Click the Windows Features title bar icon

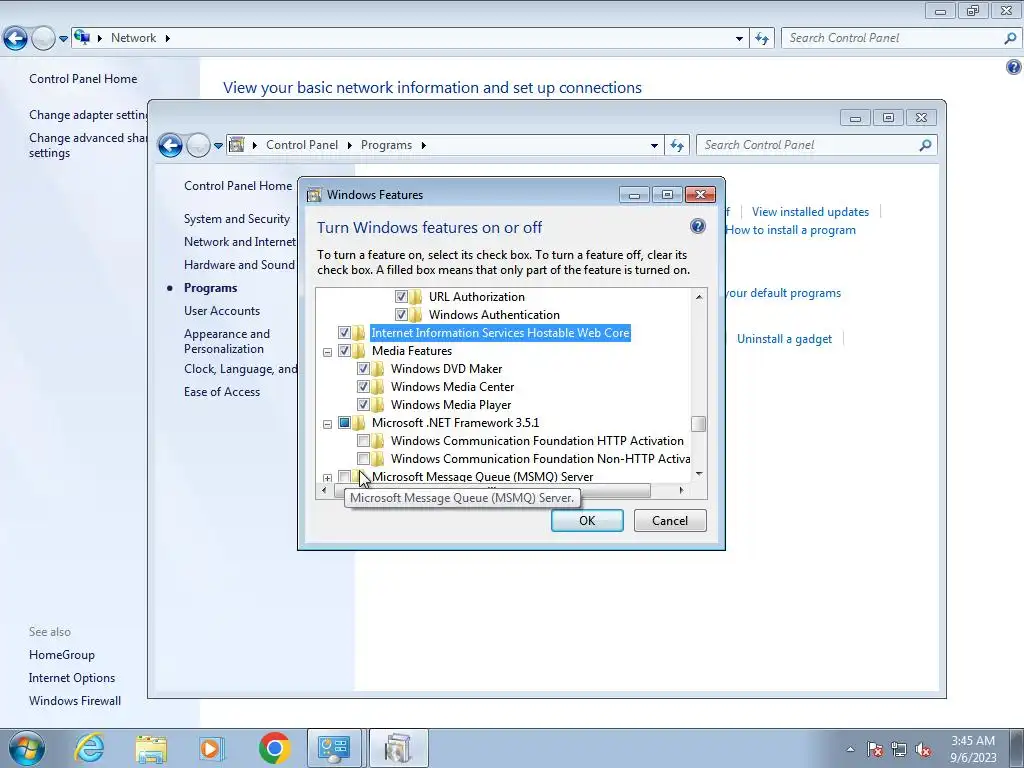[315, 195]
